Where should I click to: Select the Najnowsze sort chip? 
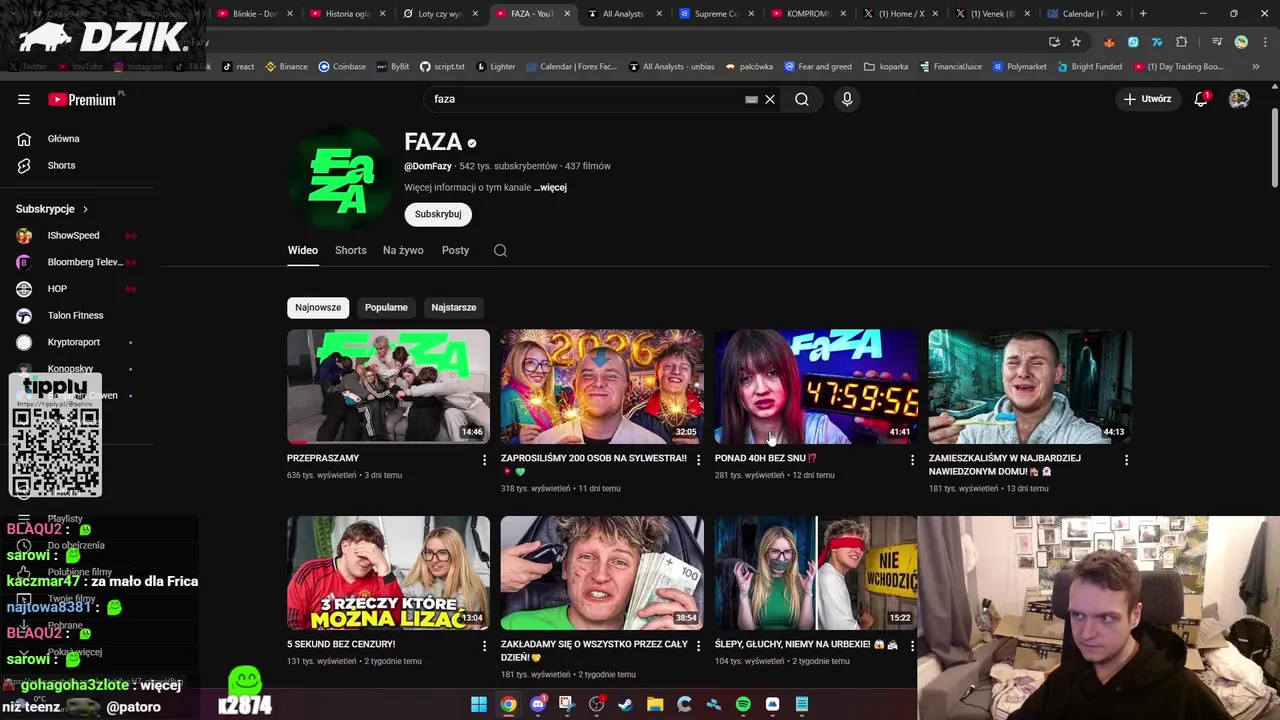coord(318,307)
